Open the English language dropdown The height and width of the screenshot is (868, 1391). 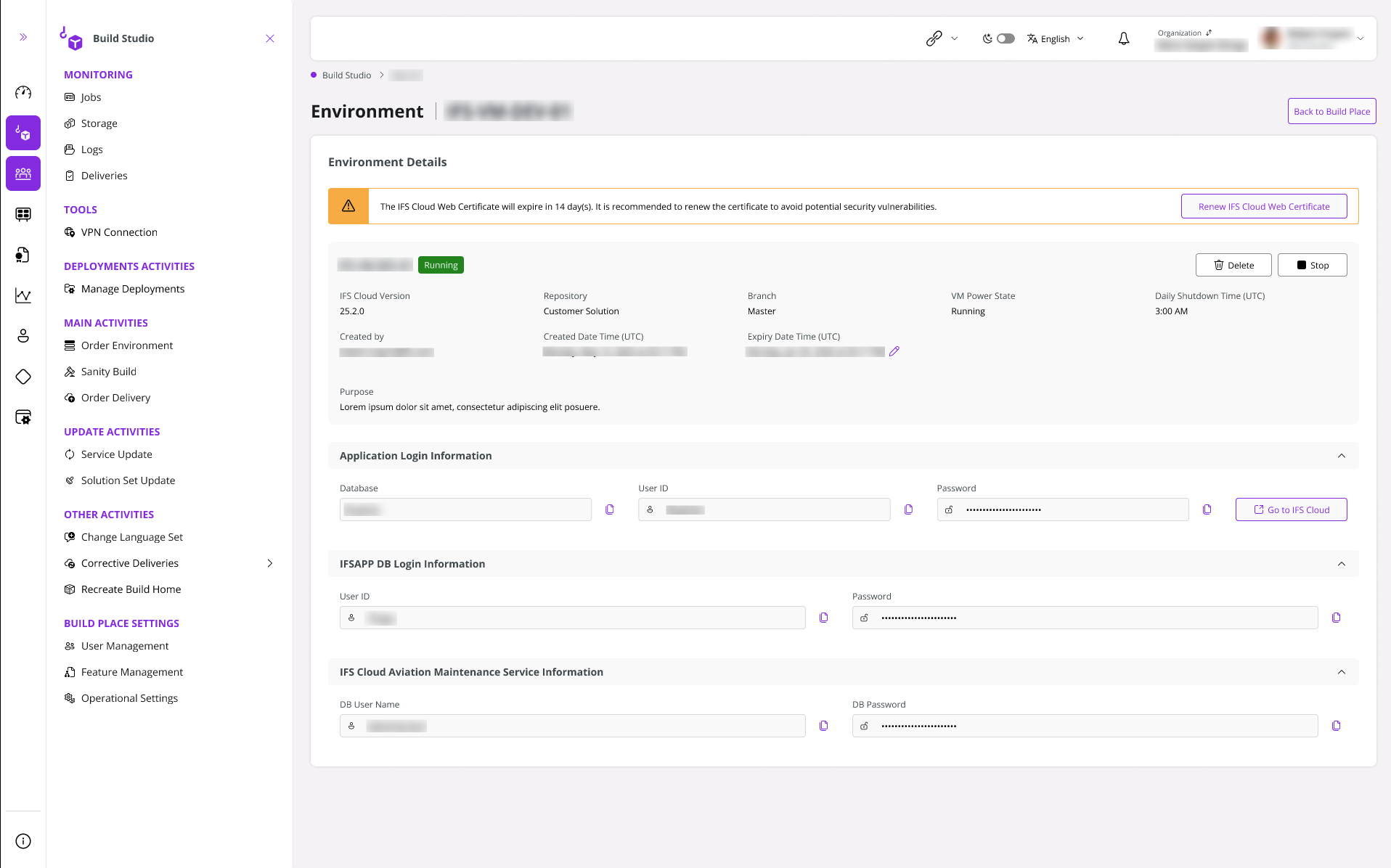(x=1056, y=38)
